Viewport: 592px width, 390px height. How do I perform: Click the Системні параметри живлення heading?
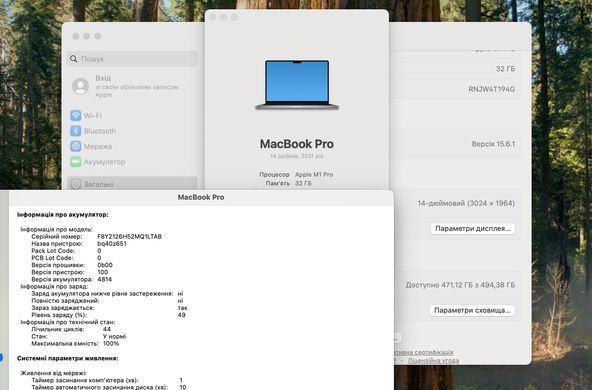point(68,358)
